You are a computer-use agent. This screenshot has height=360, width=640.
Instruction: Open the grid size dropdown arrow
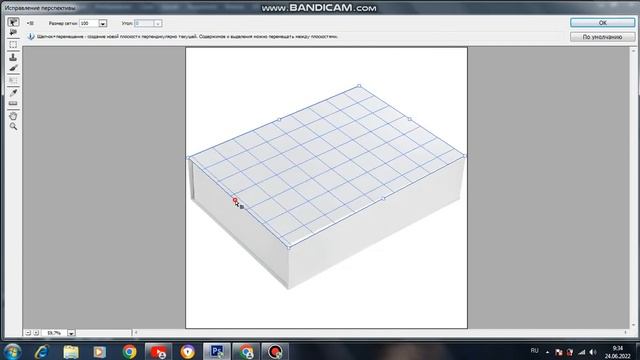click(x=103, y=24)
